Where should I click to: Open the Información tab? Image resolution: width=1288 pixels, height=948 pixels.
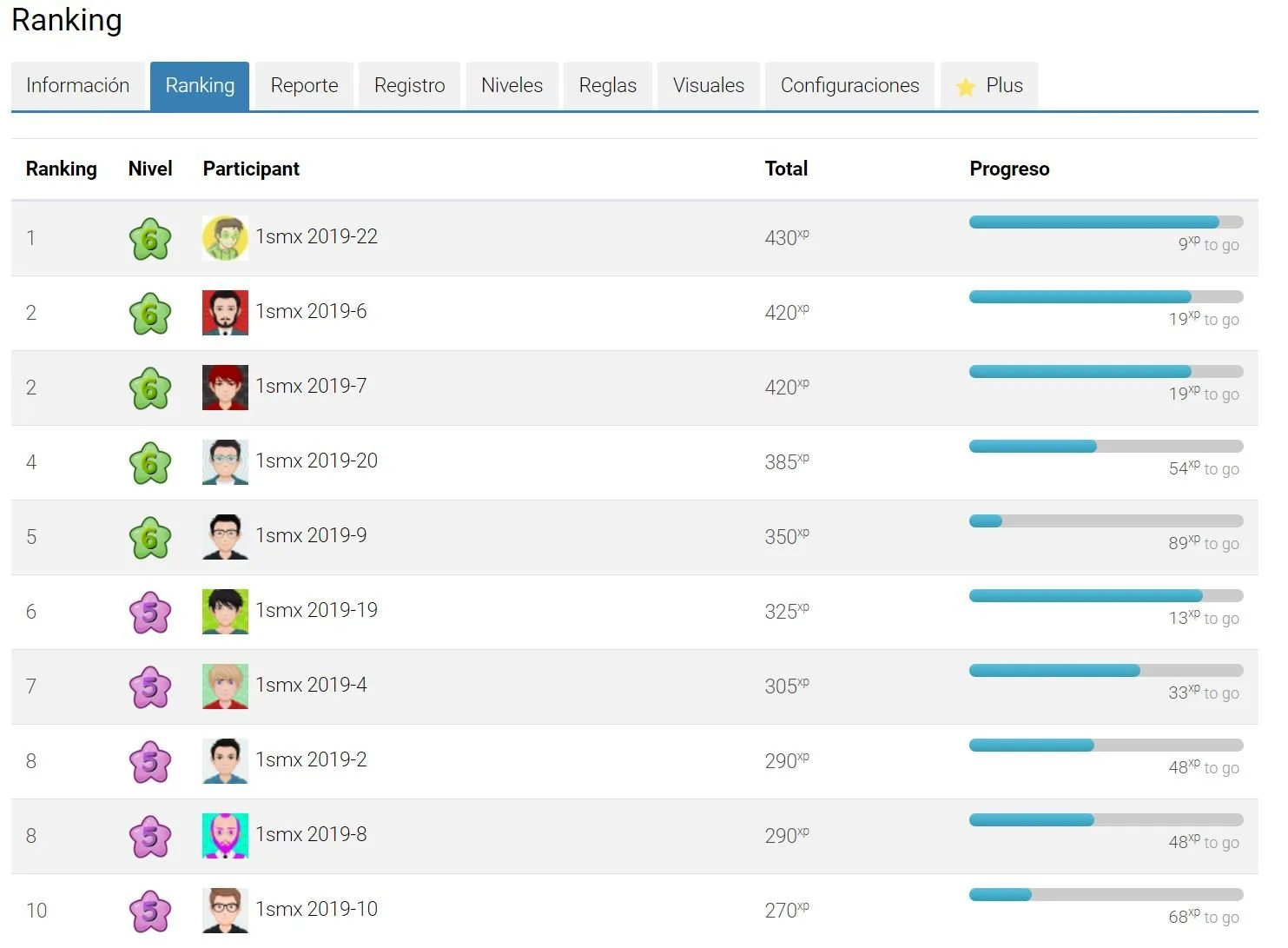[x=78, y=86]
